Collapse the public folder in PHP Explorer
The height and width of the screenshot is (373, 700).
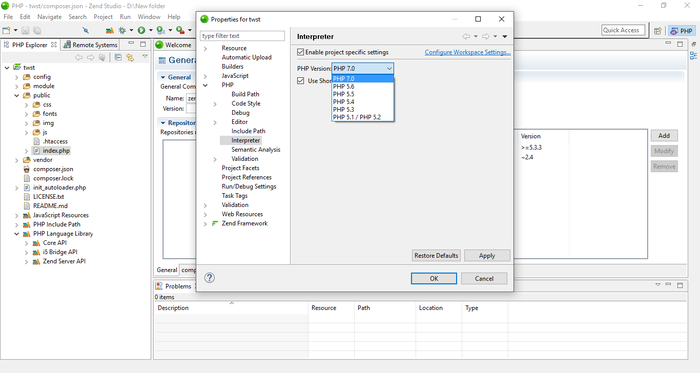point(17,95)
